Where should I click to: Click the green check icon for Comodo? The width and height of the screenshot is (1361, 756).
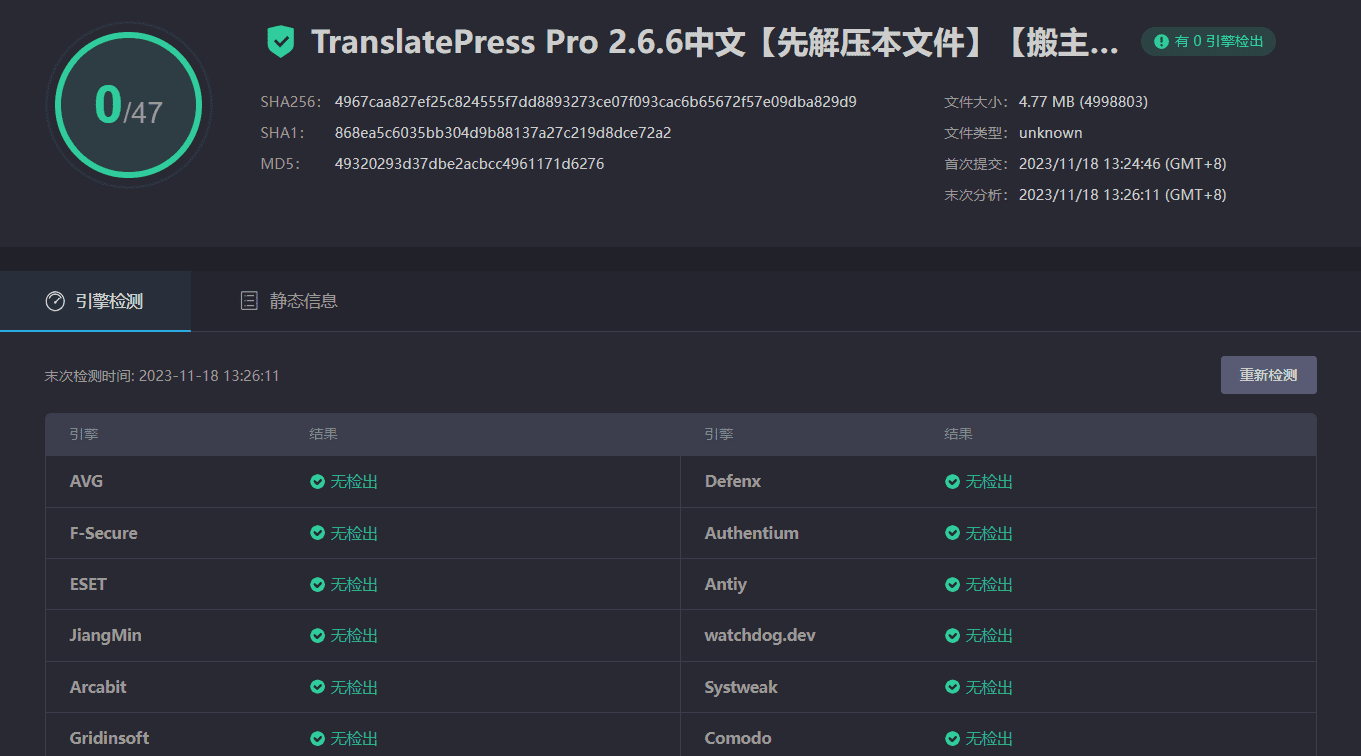click(952, 738)
